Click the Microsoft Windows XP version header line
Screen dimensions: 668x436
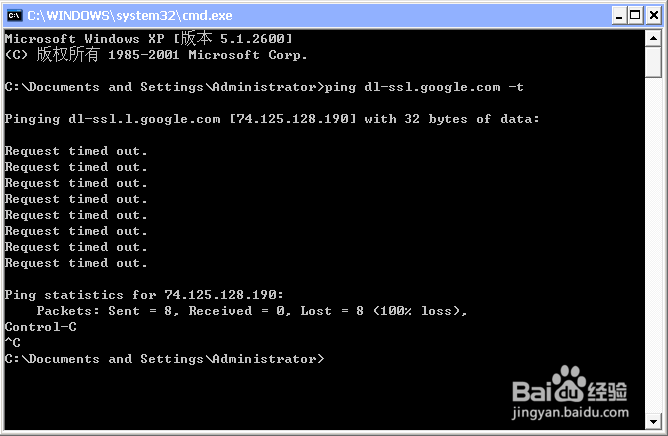149,39
